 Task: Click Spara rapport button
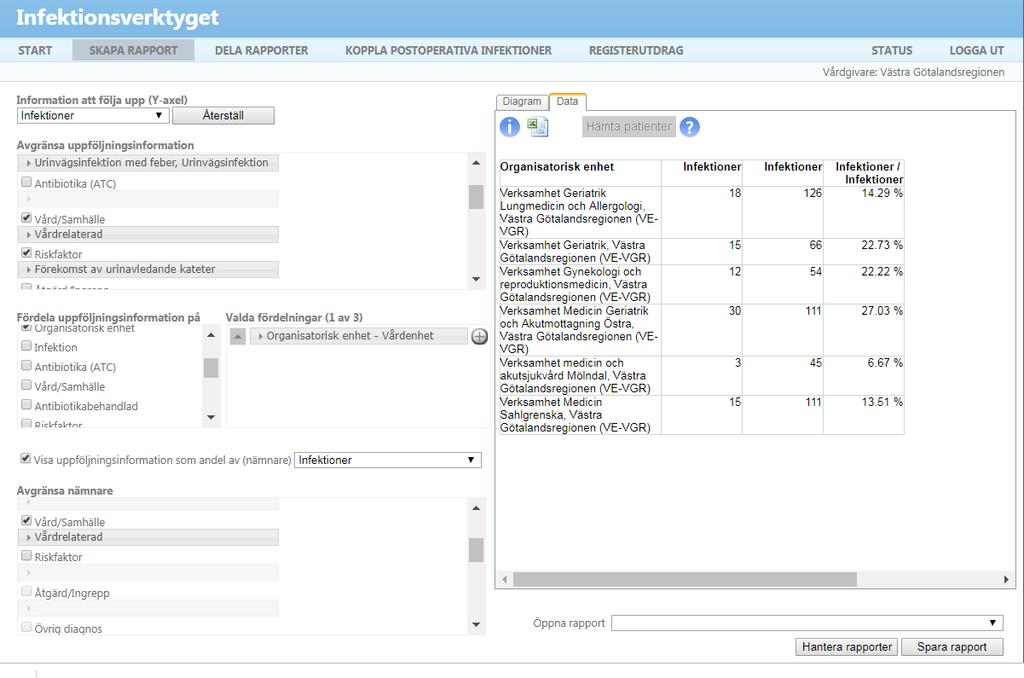952,647
